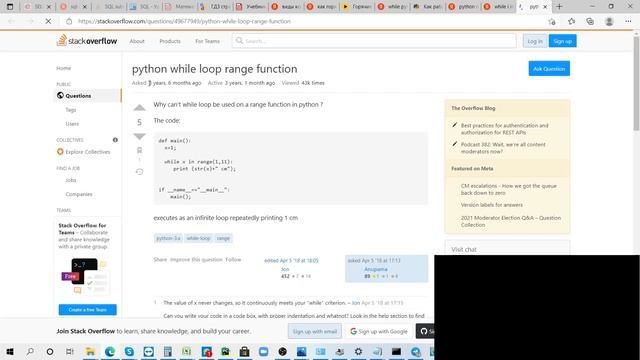Open '2021 Moderator Election Q&A' link
The height and width of the screenshot is (360, 640).
coord(511,221)
